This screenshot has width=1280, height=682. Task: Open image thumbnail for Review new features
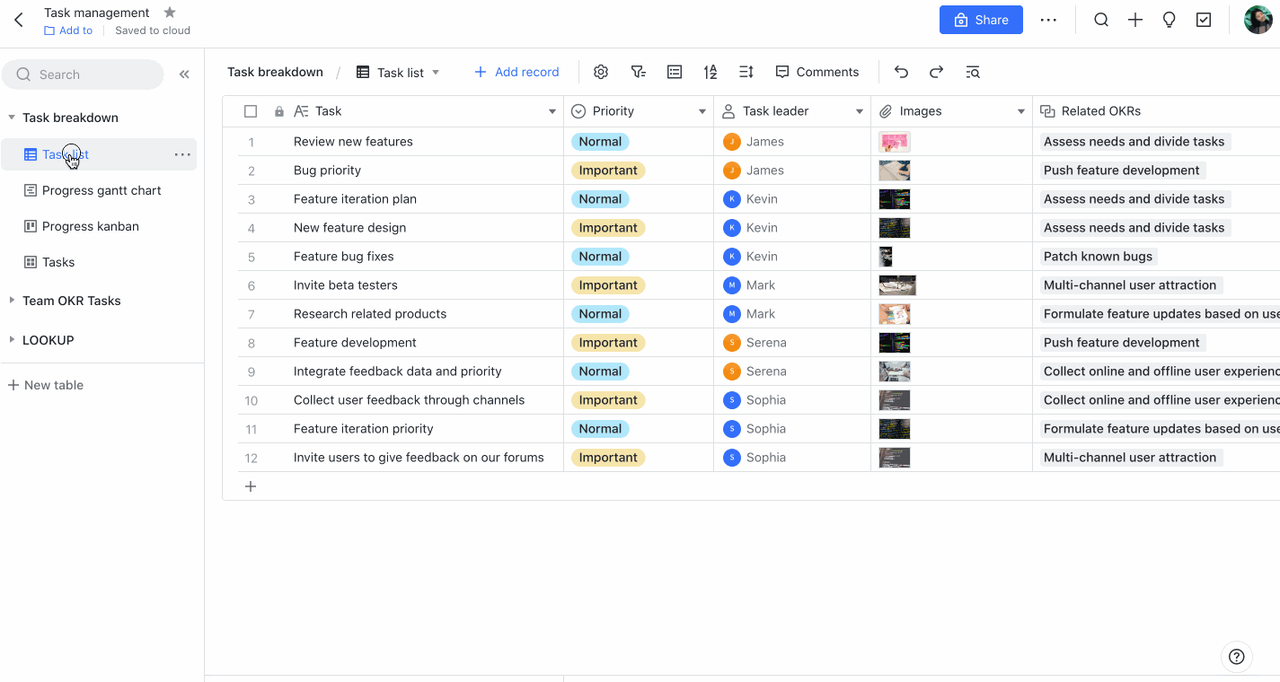[894, 142]
